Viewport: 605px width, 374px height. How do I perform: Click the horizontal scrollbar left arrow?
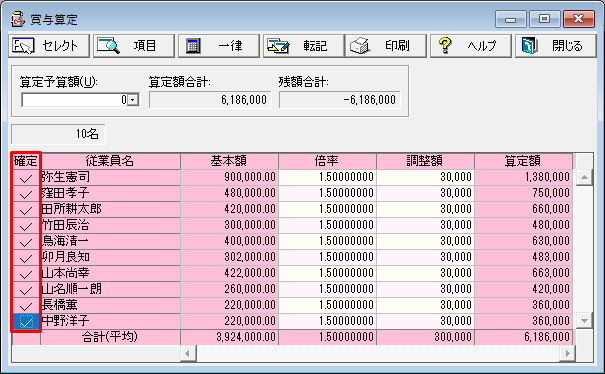point(188,353)
